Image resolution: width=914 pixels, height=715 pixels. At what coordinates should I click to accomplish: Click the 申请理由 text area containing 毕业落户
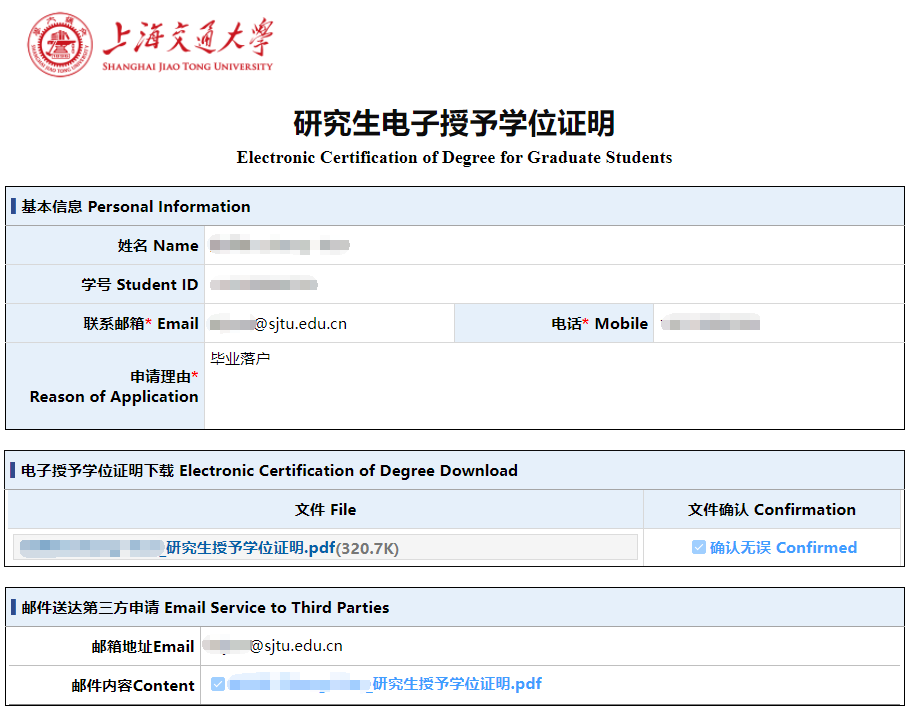[554, 386]
